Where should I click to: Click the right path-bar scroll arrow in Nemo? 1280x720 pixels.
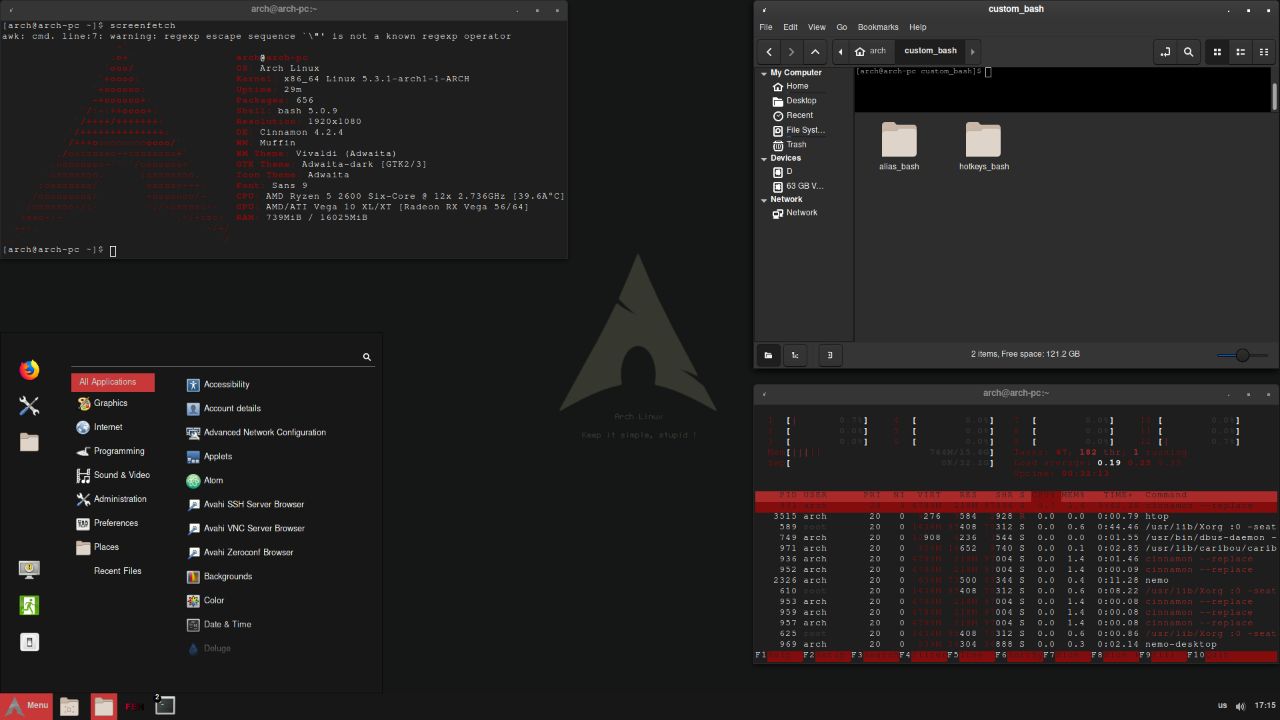[972, 51]
